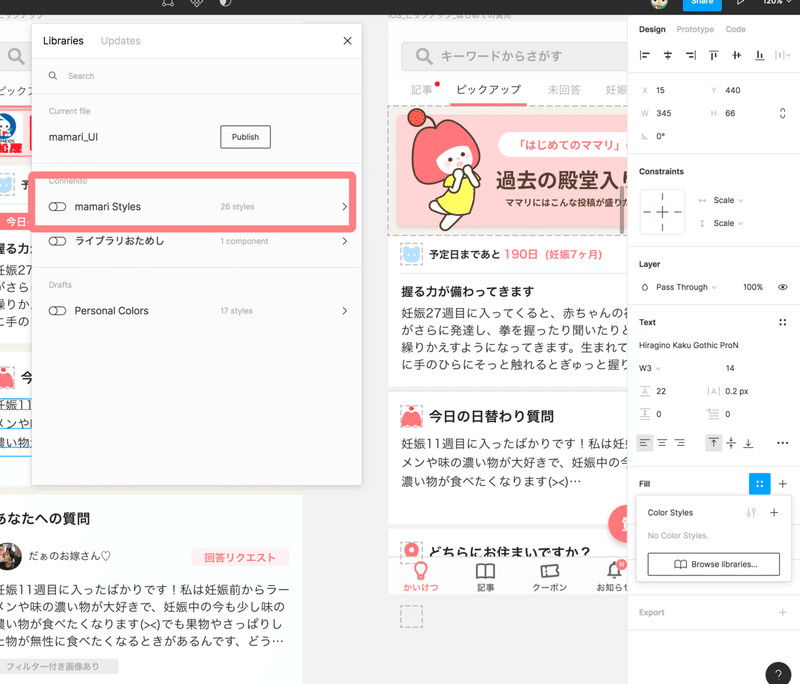Click the align right icon

pos(691,55)
